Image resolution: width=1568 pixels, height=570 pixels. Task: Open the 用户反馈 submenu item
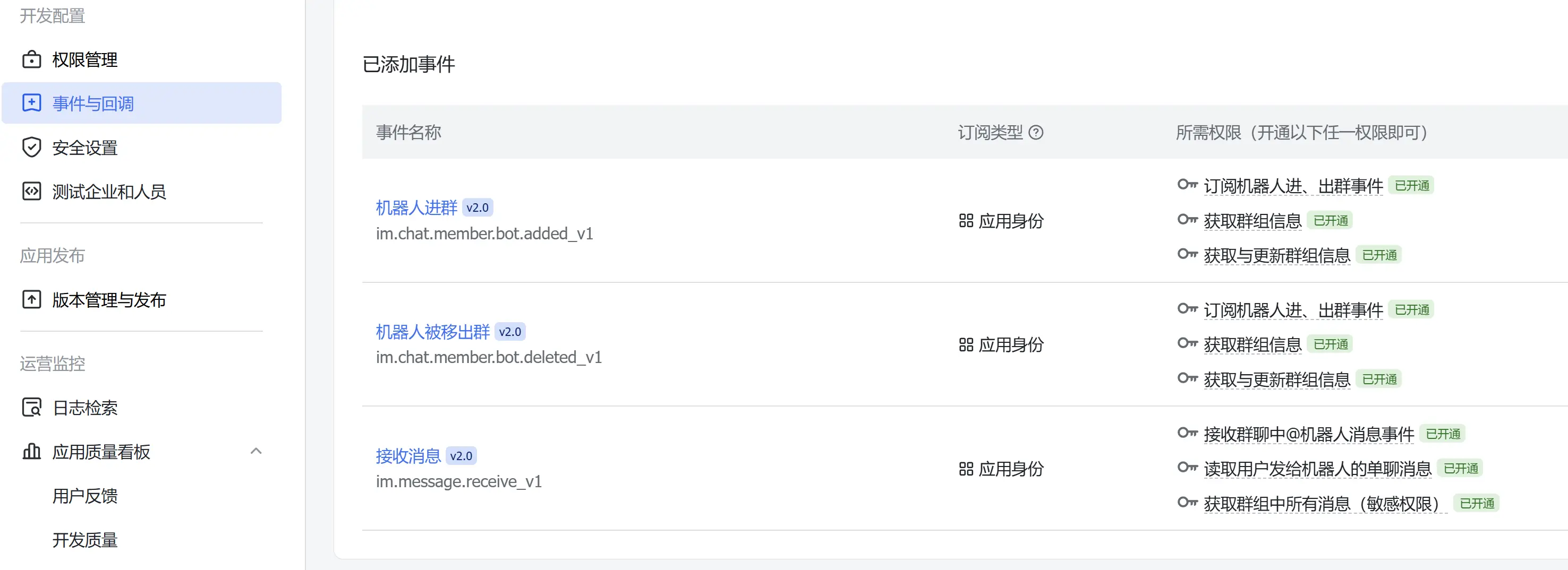click(x=85, y=496)
